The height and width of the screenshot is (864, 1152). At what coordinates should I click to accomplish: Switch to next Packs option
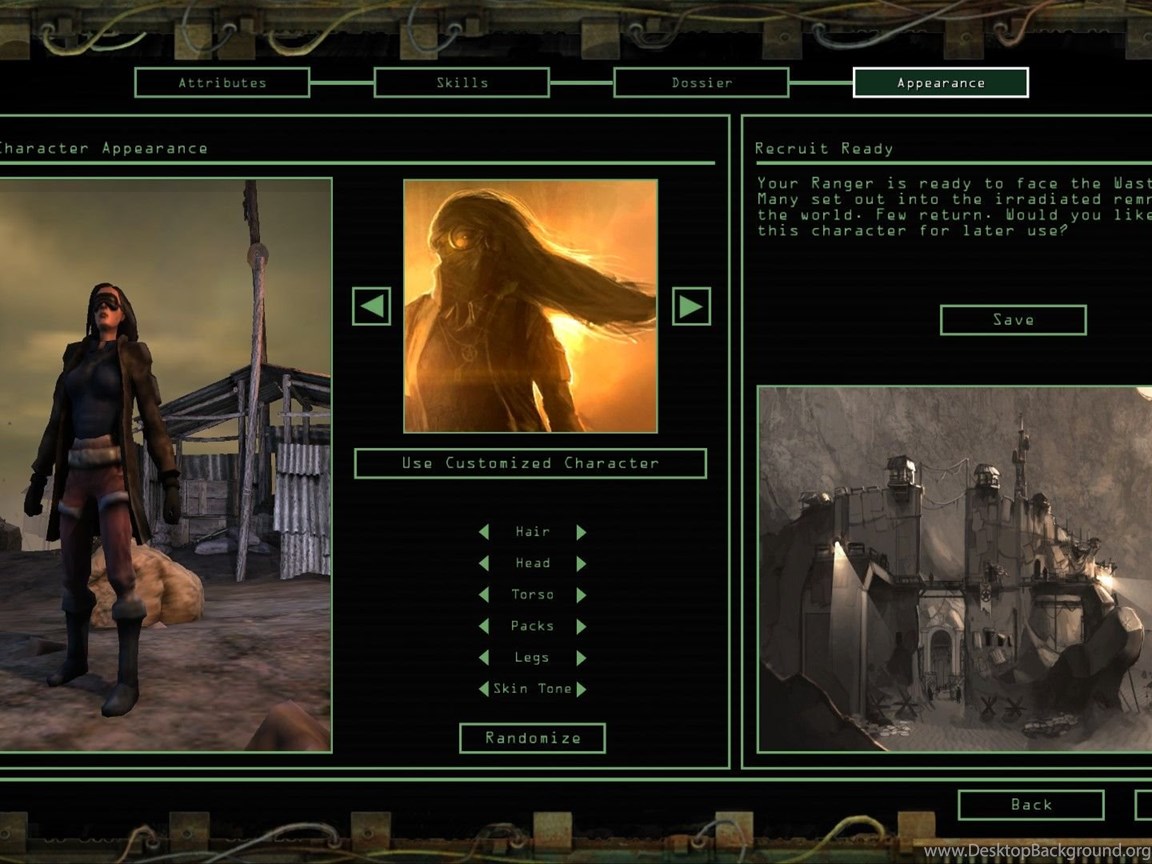pyautogui.click(x=581, y=627)
